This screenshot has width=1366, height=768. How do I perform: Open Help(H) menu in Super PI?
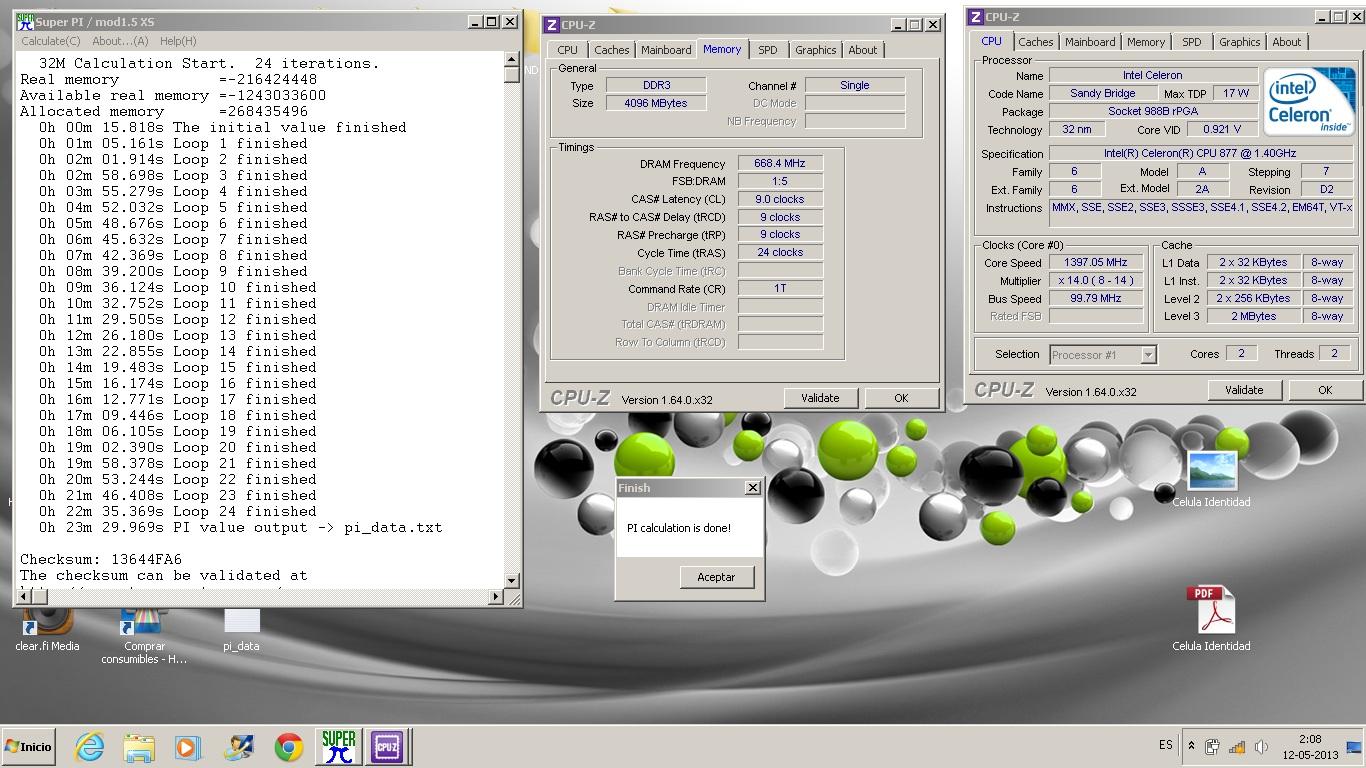(178, 41)
